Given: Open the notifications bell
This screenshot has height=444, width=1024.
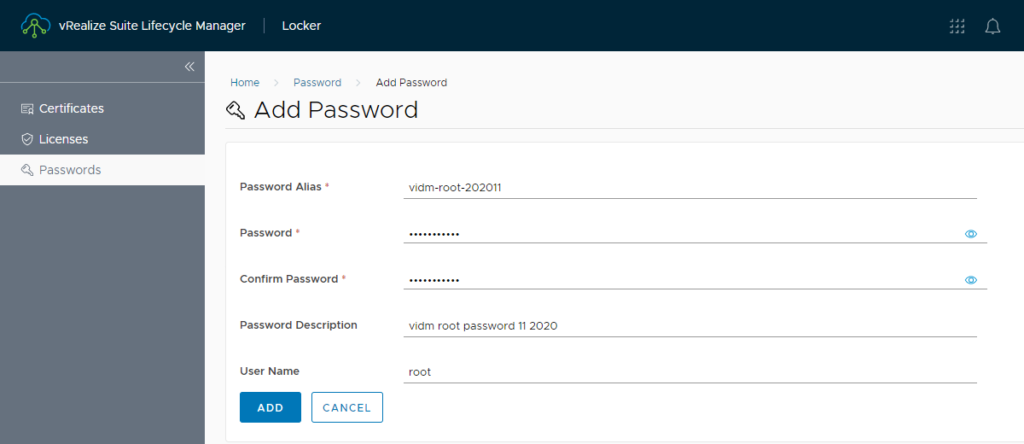Looking at the screenshot, I should (x=992, y=26).
